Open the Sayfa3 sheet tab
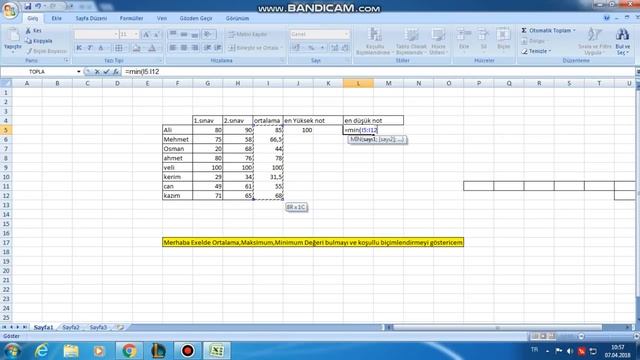Screen dimensions: 640x360 coord(98,327)
